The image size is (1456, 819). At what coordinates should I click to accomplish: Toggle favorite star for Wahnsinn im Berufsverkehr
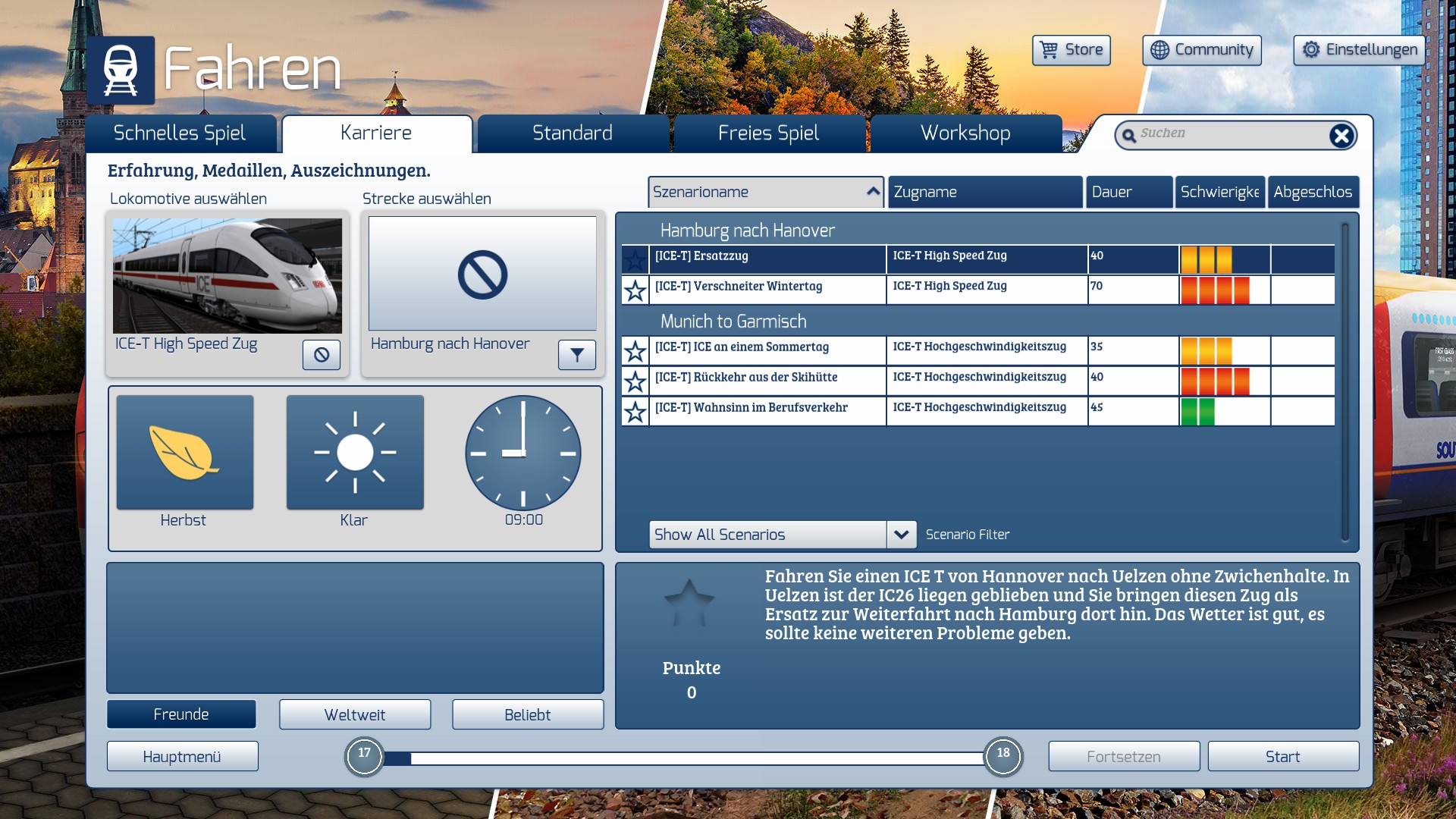635,412
